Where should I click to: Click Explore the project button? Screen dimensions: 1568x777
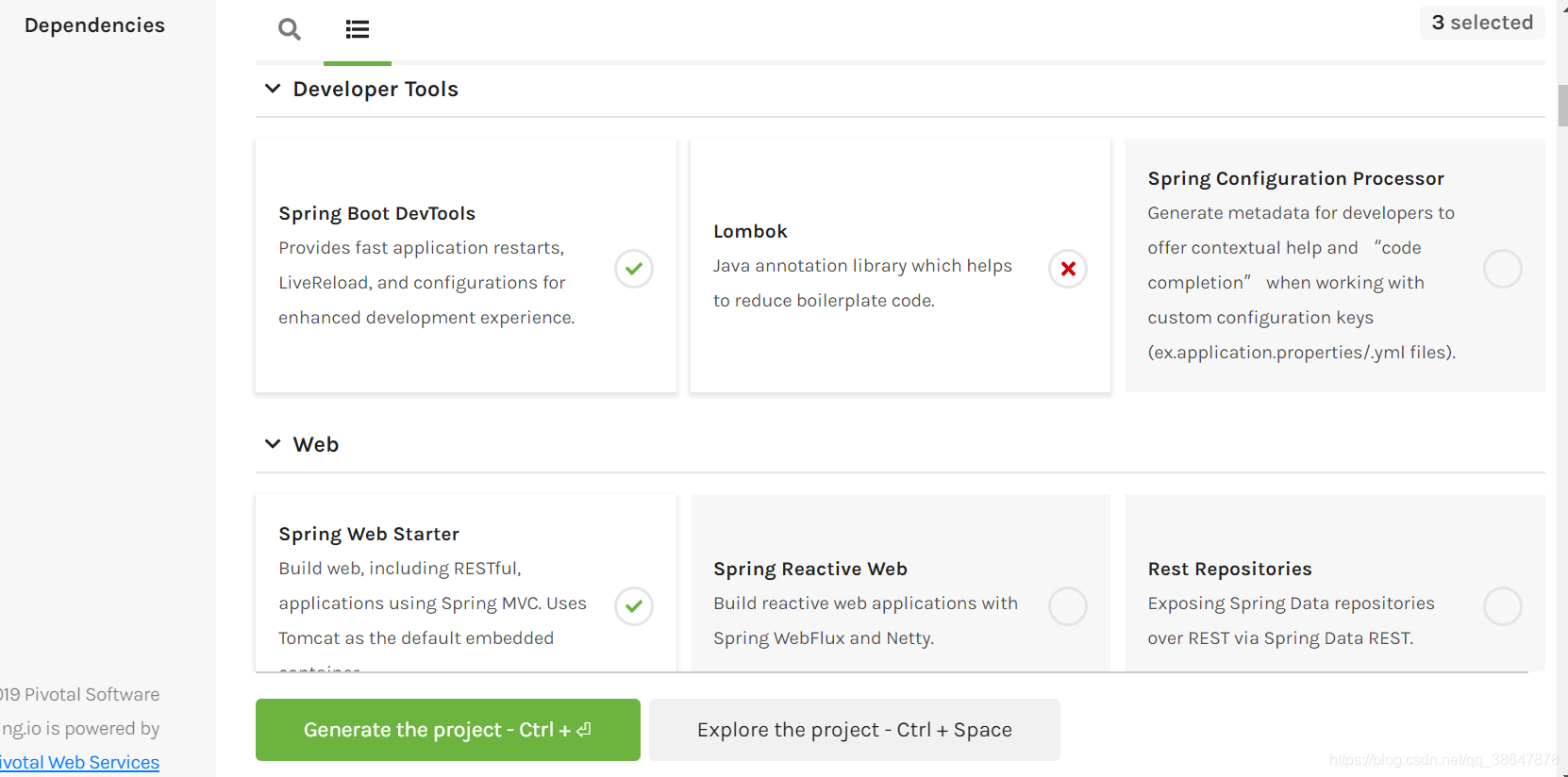855,730
